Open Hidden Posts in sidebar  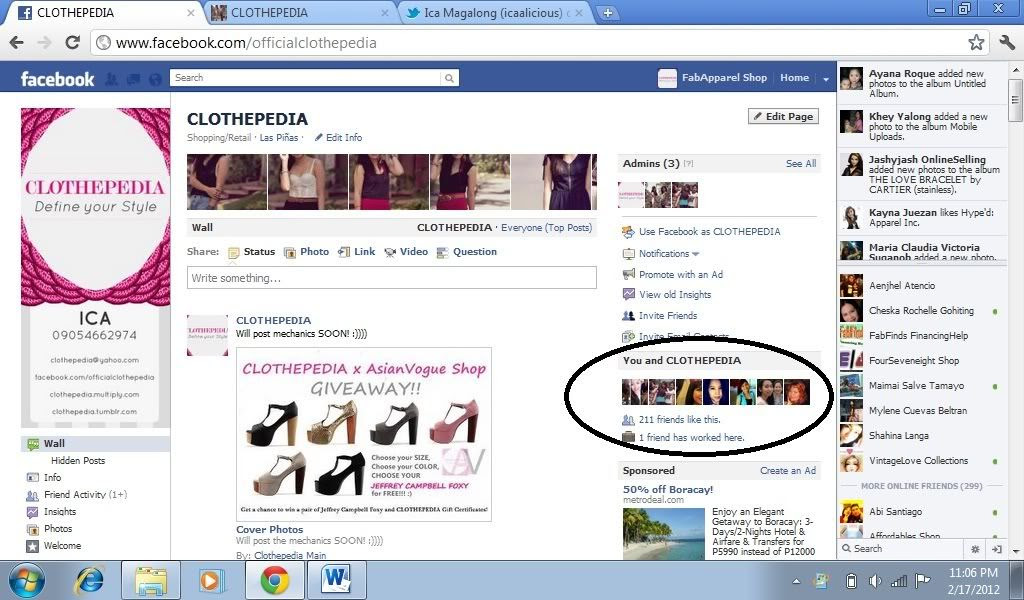coord(78,461)
